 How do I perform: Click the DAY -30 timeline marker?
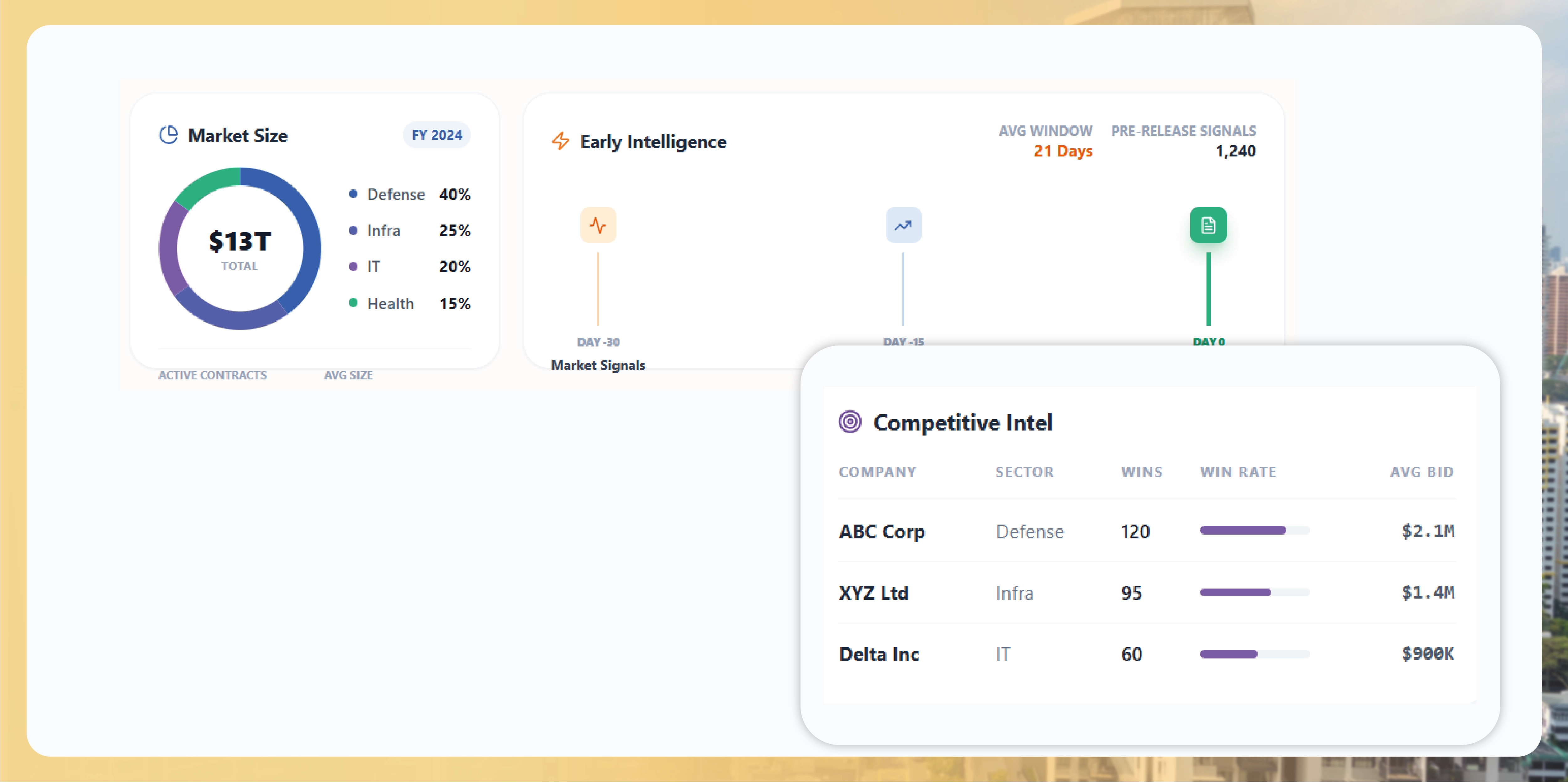598,342
